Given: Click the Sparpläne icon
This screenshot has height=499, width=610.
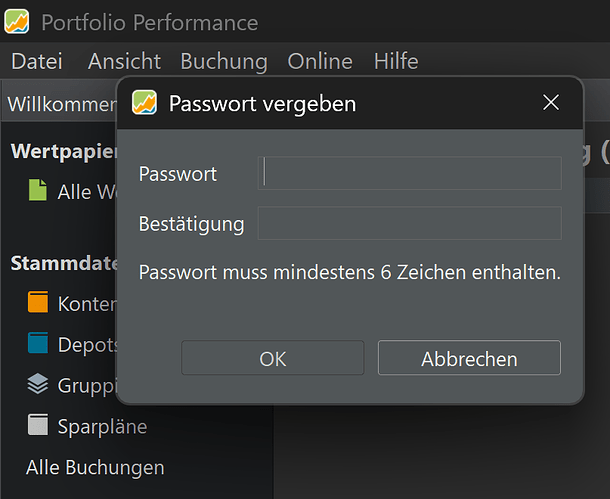Looking at the screenshot, I should click(x=38, y=426).
